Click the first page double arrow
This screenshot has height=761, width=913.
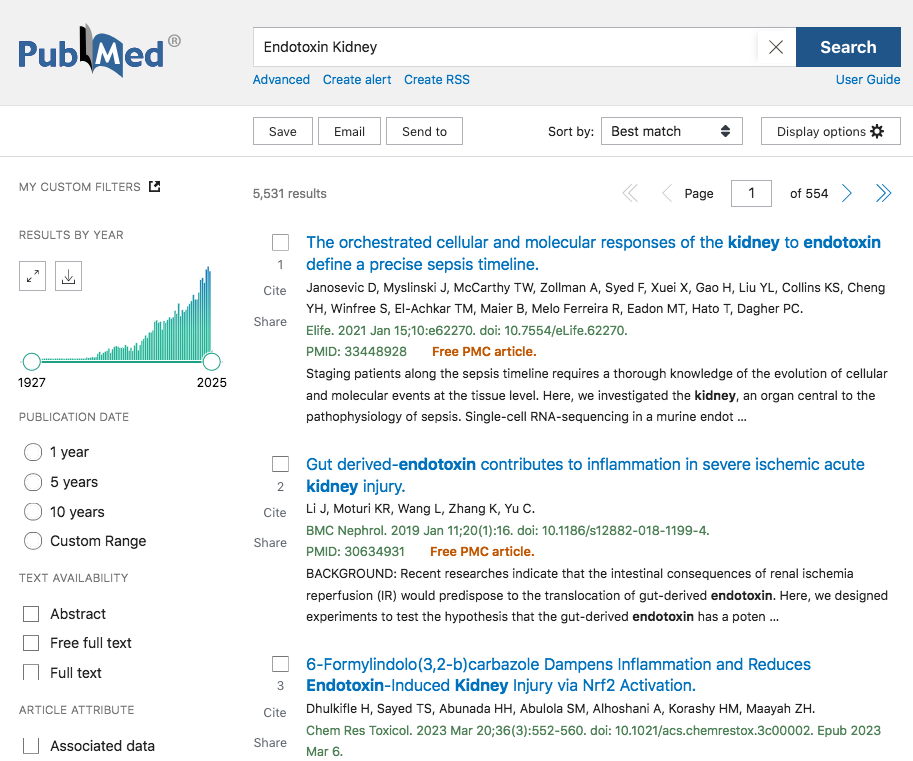pos(631,193)
